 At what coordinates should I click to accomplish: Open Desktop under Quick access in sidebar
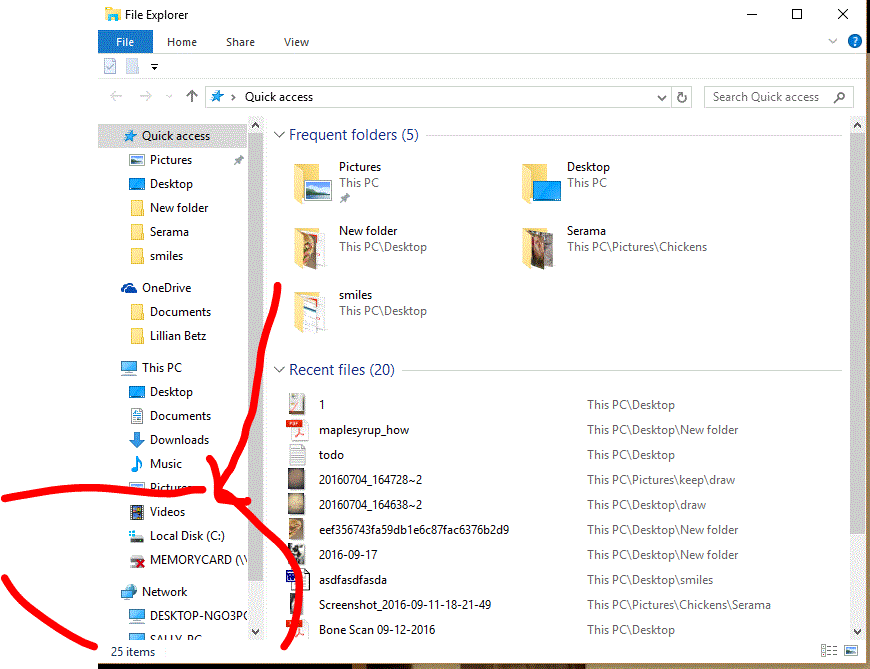click(171, 184)
